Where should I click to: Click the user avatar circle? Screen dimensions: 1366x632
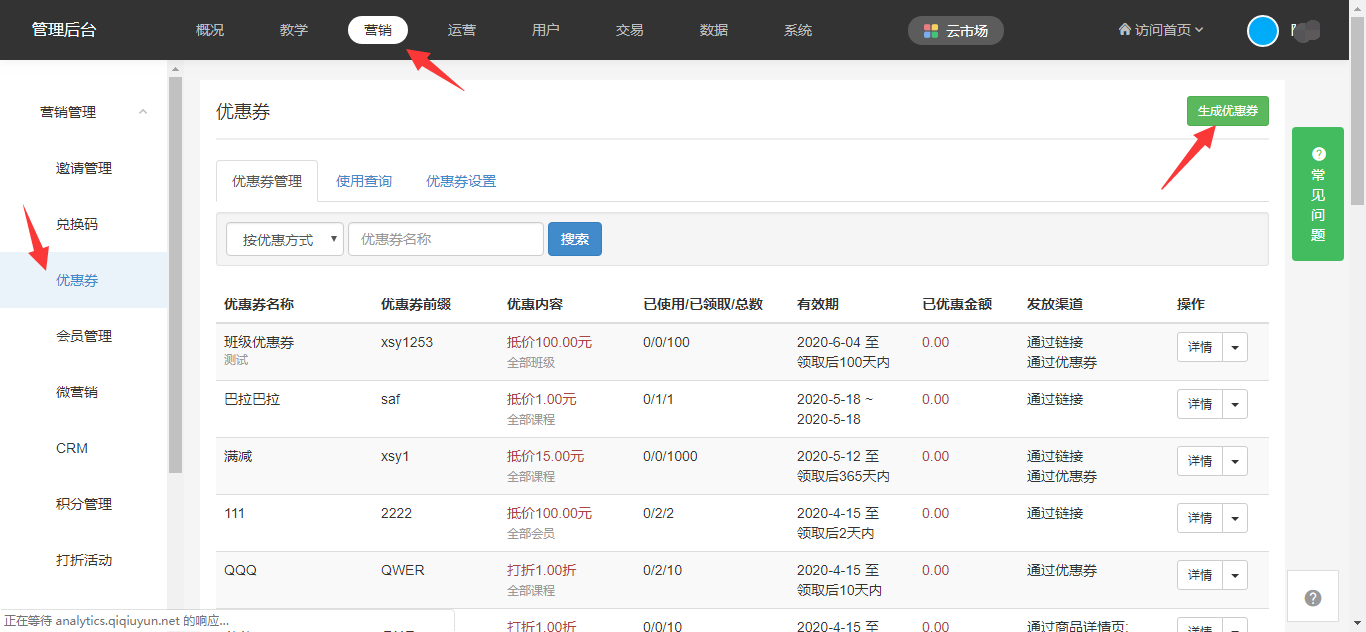tap(1263, 31)
